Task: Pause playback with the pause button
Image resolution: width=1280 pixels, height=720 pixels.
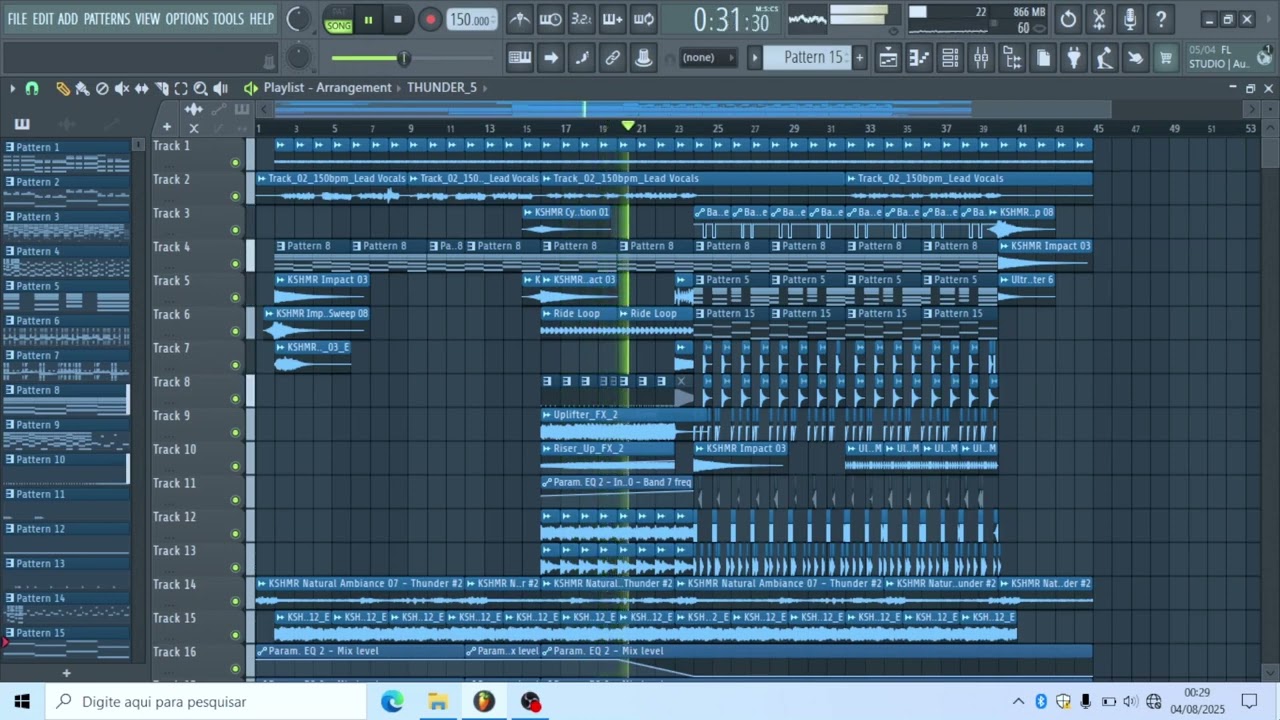Action: (368, 20)
